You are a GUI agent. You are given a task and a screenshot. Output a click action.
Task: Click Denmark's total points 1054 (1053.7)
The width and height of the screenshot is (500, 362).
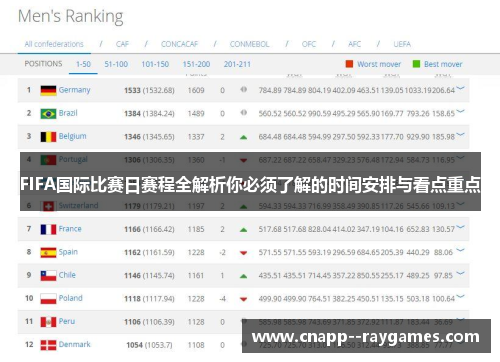[x=149, y=345]
